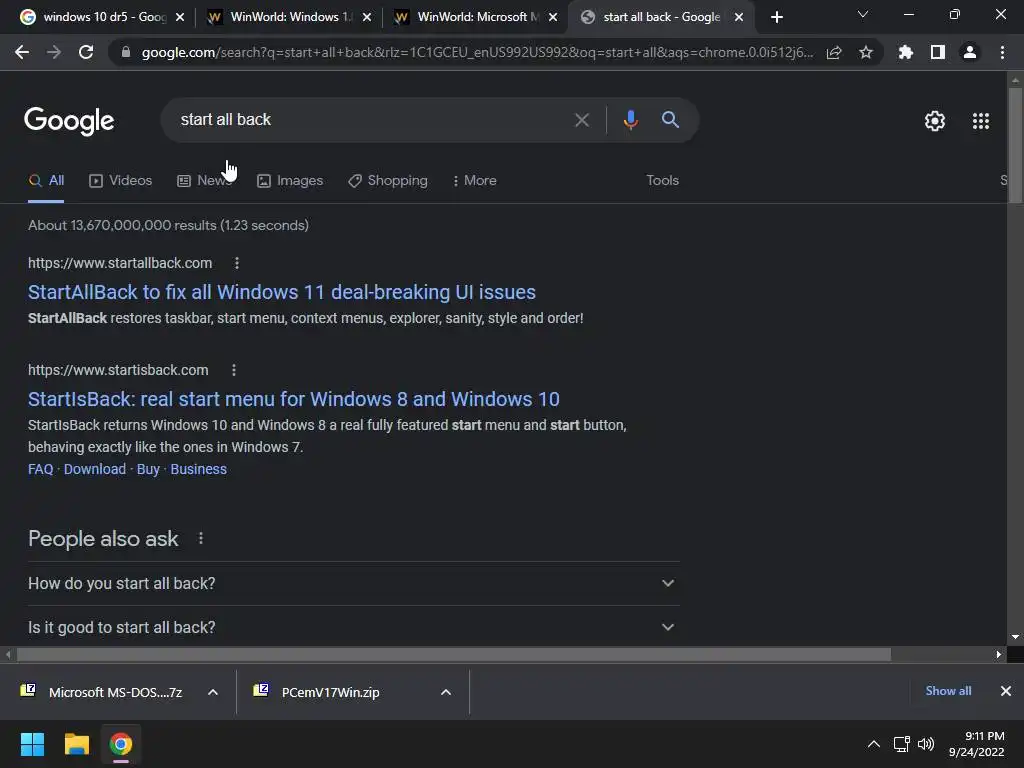Open a new browser tab
Image resolution: width=1024 pixels, height=768 pixels.
click(776, 17)
